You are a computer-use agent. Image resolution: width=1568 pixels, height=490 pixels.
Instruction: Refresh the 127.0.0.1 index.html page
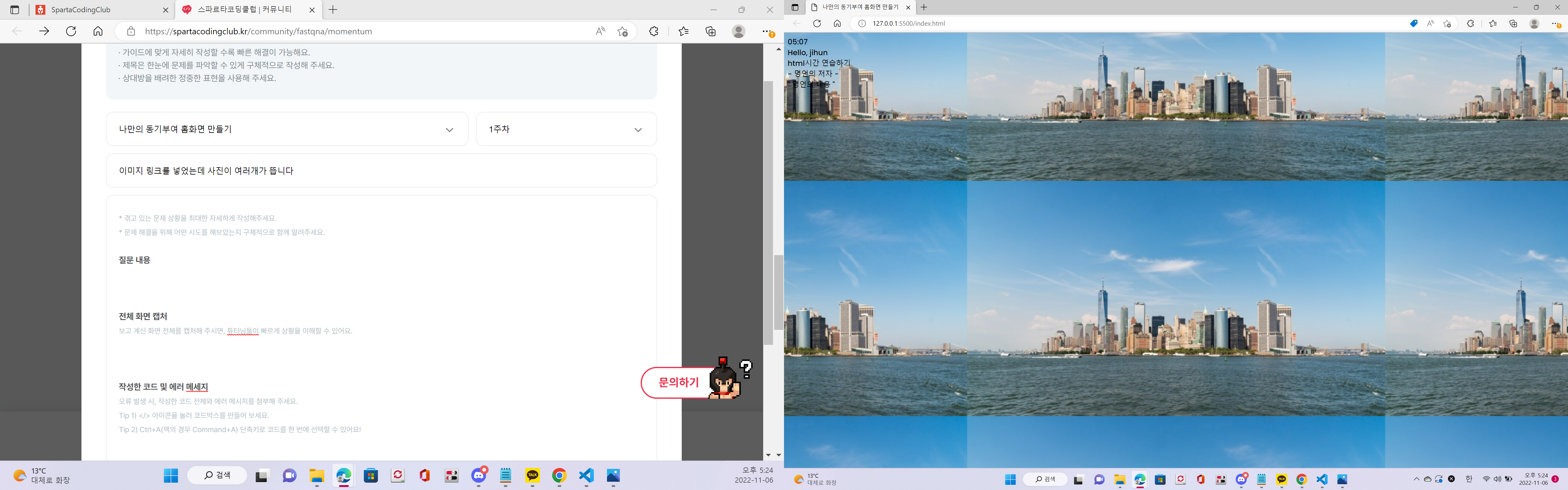pyautogui.click(x=817, y=23)
